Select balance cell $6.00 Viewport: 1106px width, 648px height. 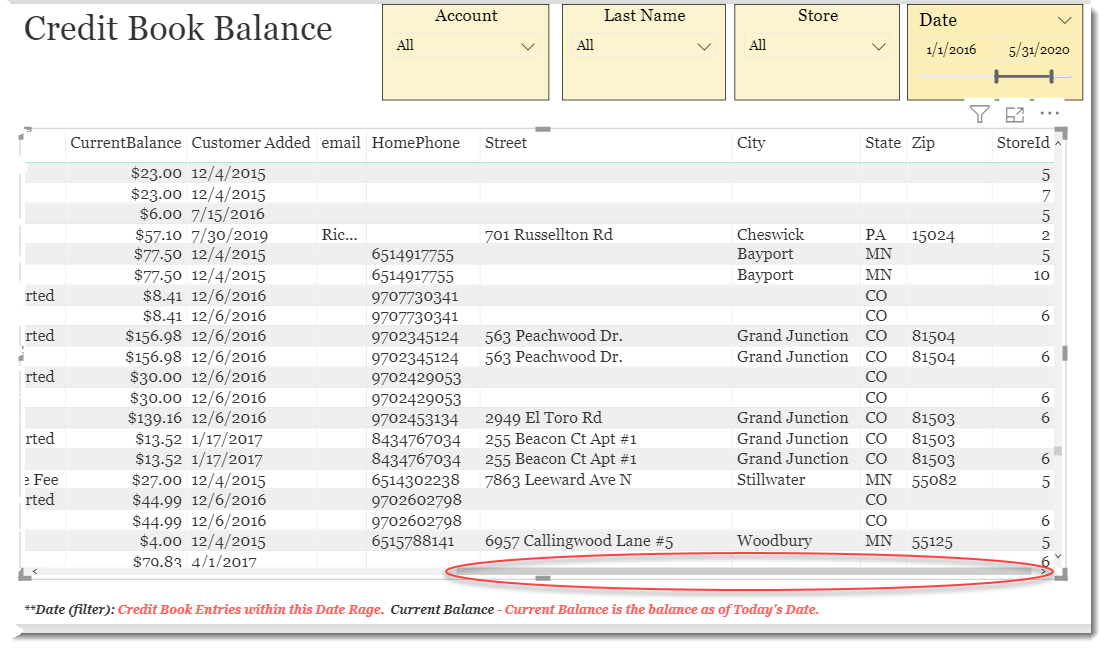160,214
